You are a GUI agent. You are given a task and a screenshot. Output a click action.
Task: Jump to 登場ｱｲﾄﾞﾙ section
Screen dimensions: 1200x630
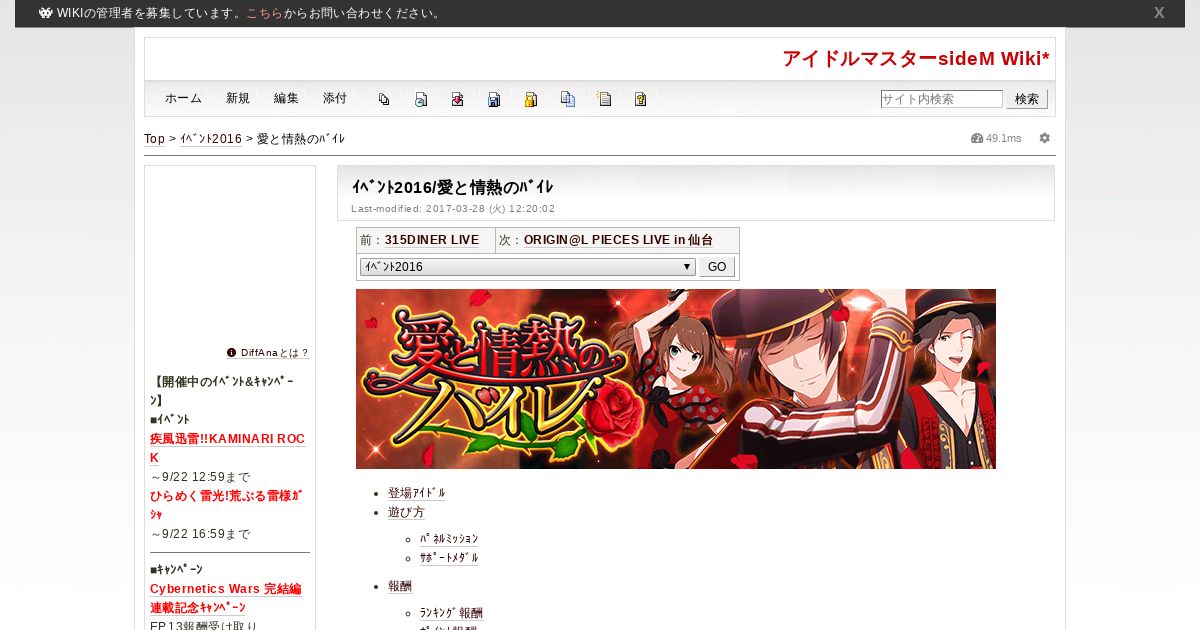pos(417,493)
